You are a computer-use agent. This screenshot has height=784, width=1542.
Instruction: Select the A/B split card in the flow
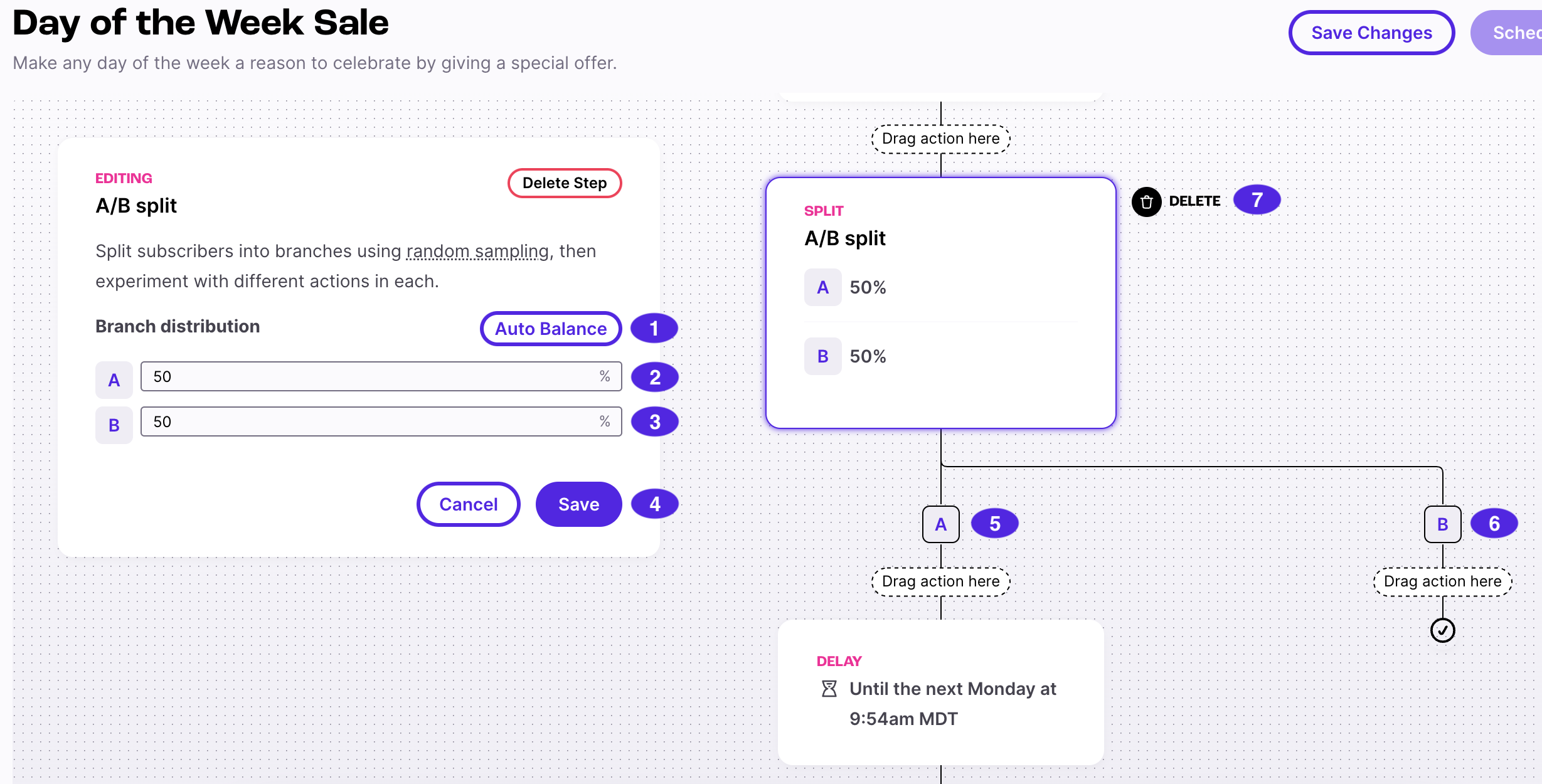coord(940,303)
